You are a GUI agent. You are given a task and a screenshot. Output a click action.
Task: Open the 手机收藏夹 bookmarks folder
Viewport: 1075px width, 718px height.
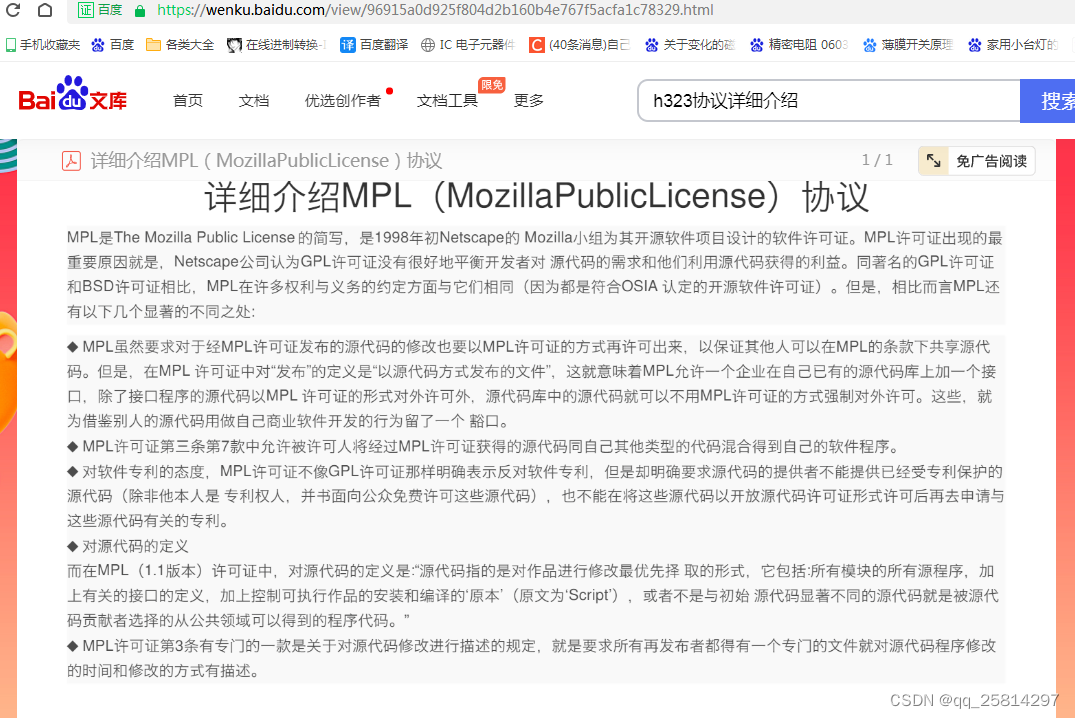(x=41, y=44)
